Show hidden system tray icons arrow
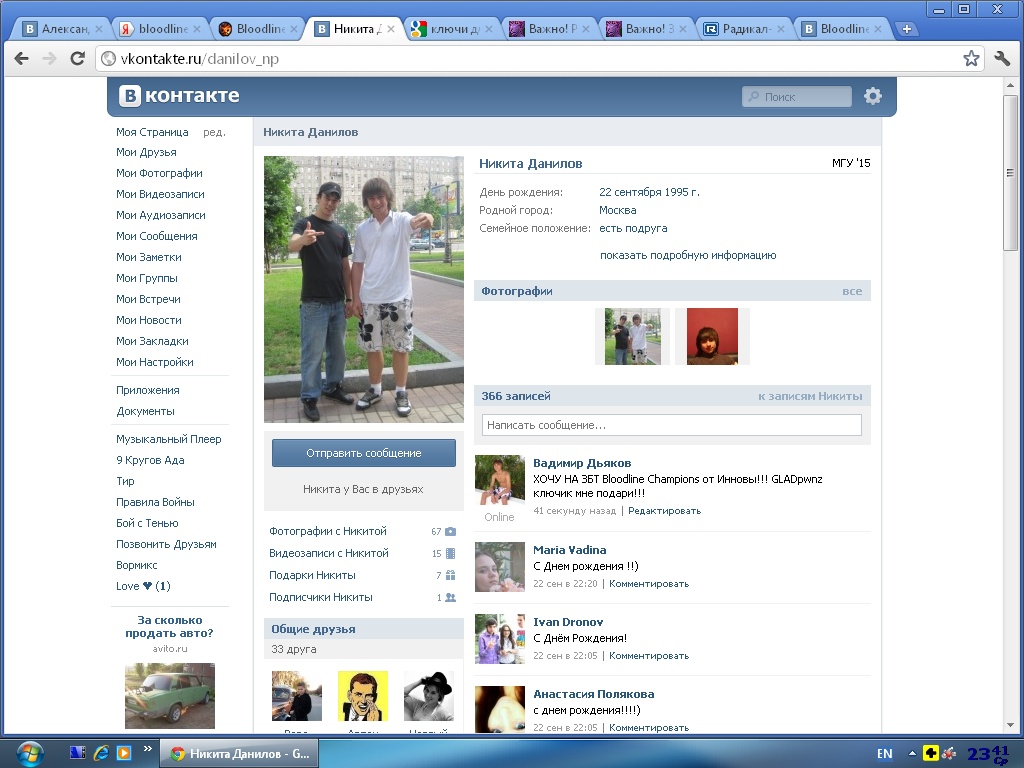 (x=911, y=753)
